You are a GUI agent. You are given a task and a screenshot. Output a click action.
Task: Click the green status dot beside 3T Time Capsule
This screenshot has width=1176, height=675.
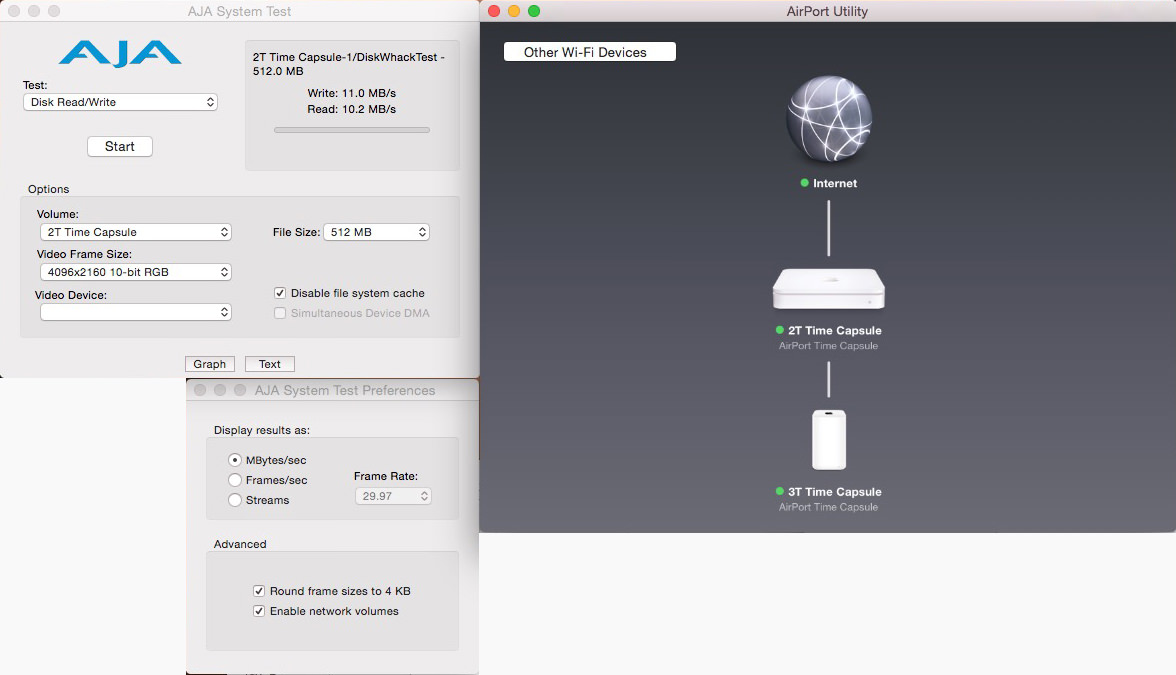pos(779,491)
